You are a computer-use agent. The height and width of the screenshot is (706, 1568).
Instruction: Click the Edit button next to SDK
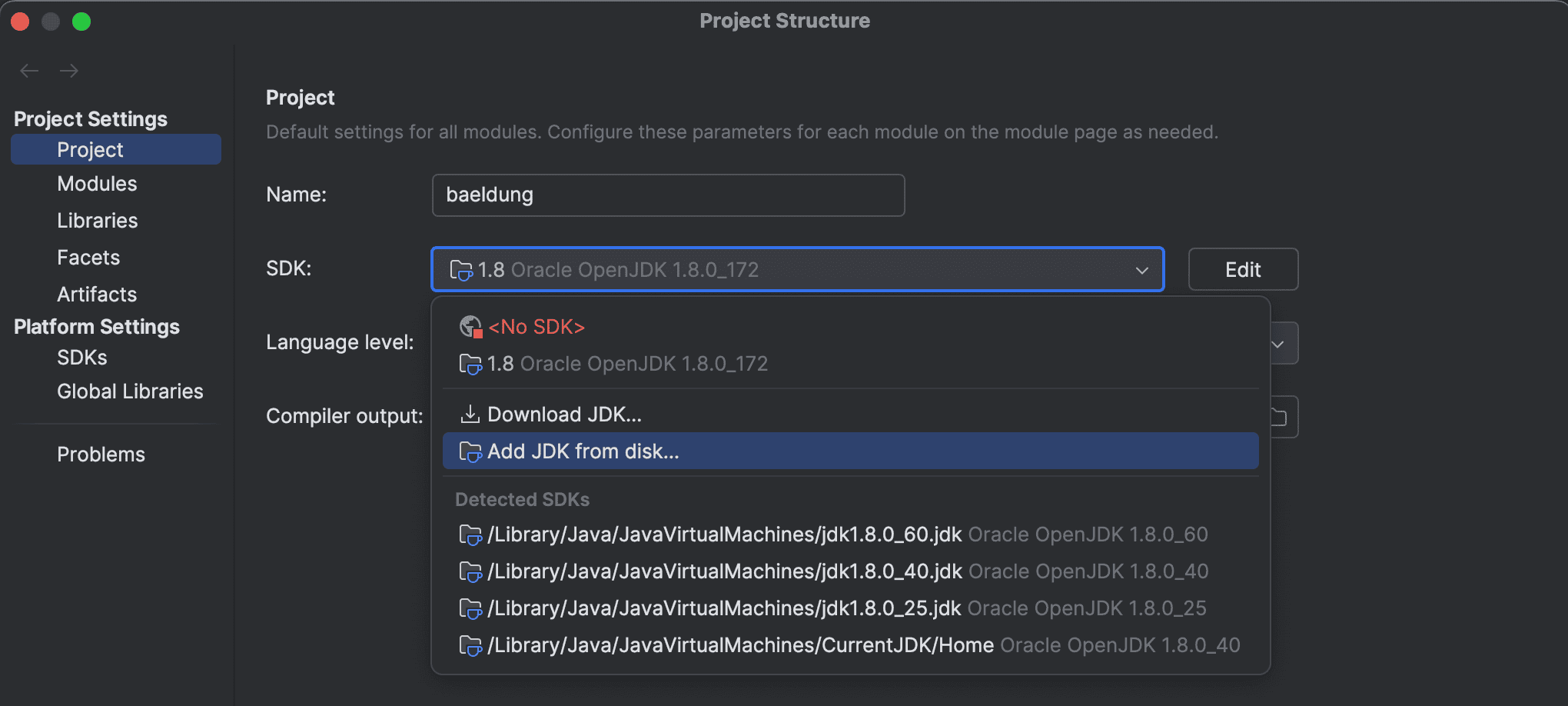coord(1243,269)
